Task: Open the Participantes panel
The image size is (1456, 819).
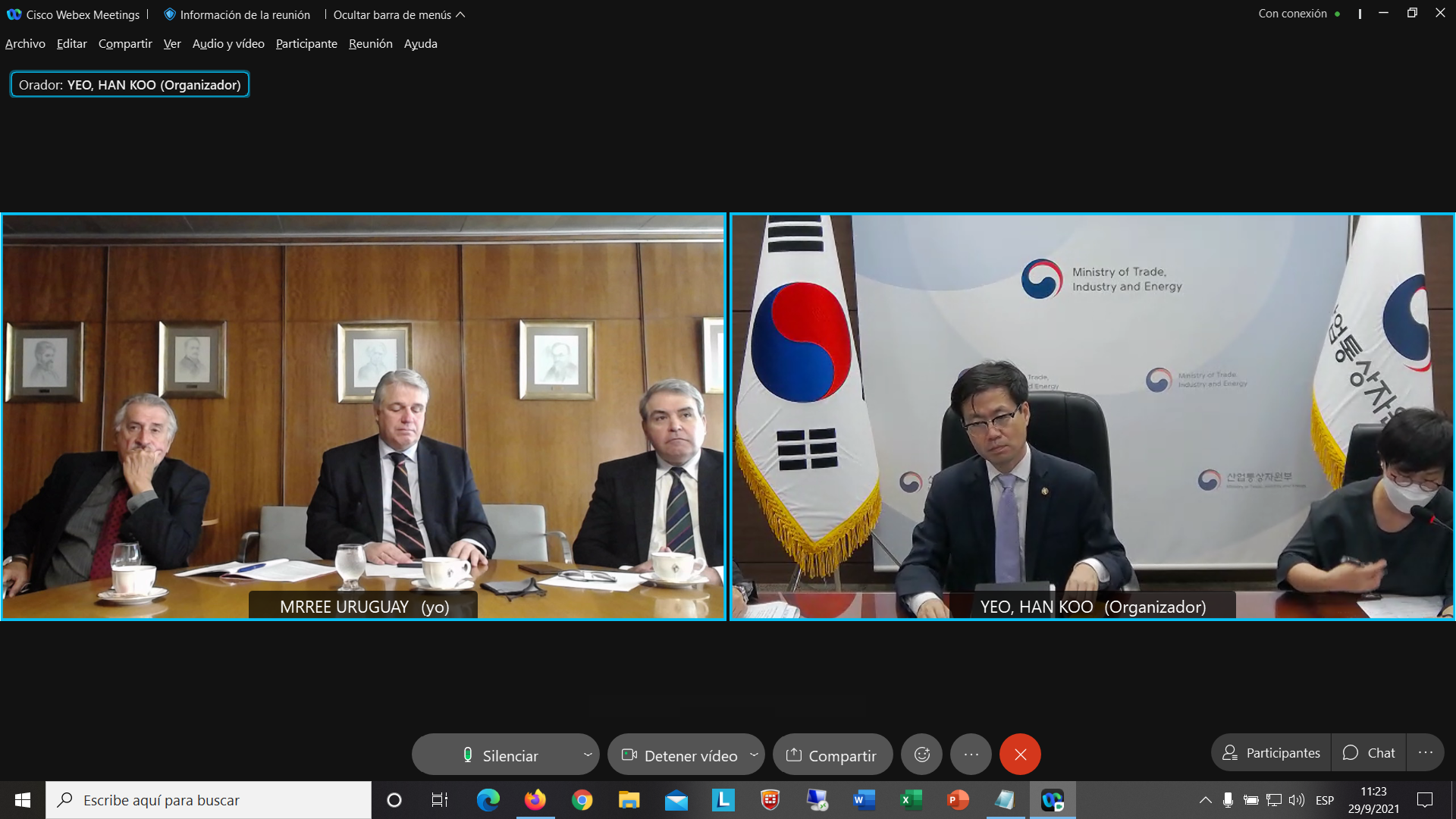Action: point(1272,753)
